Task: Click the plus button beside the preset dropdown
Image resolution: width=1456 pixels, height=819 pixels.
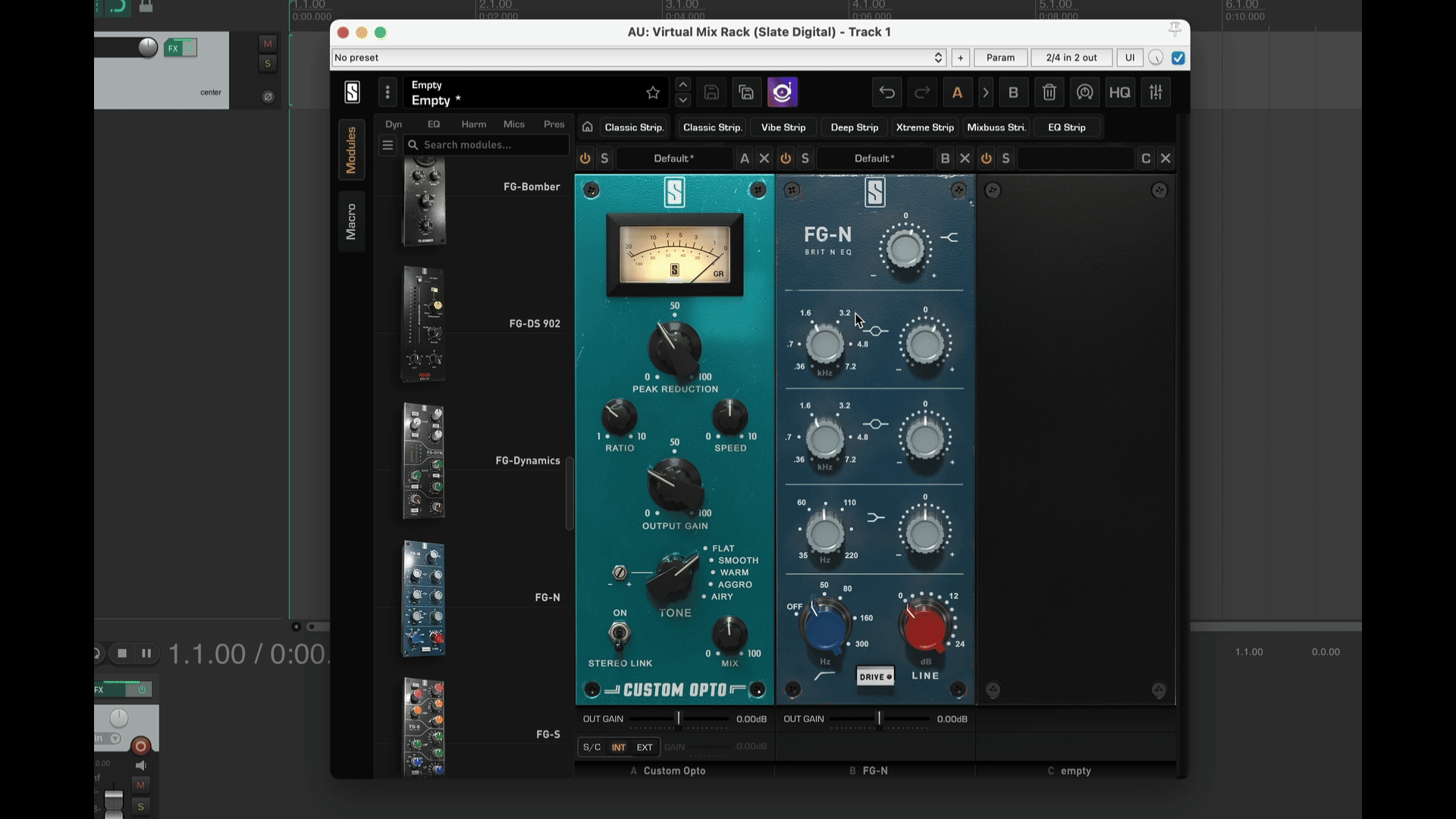Action: click(x=961, y=58)
